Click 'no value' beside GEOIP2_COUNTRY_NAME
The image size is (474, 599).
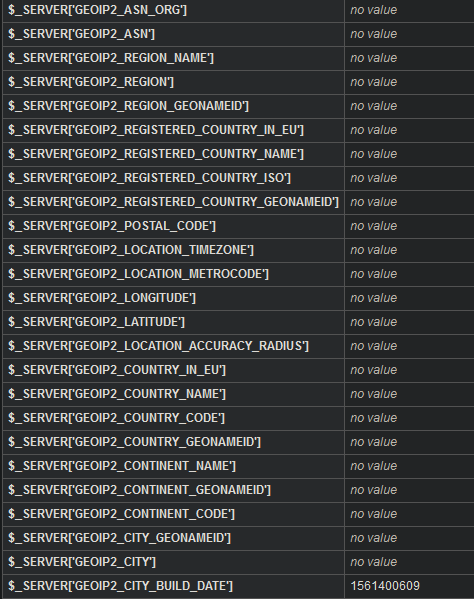(374, 395)
